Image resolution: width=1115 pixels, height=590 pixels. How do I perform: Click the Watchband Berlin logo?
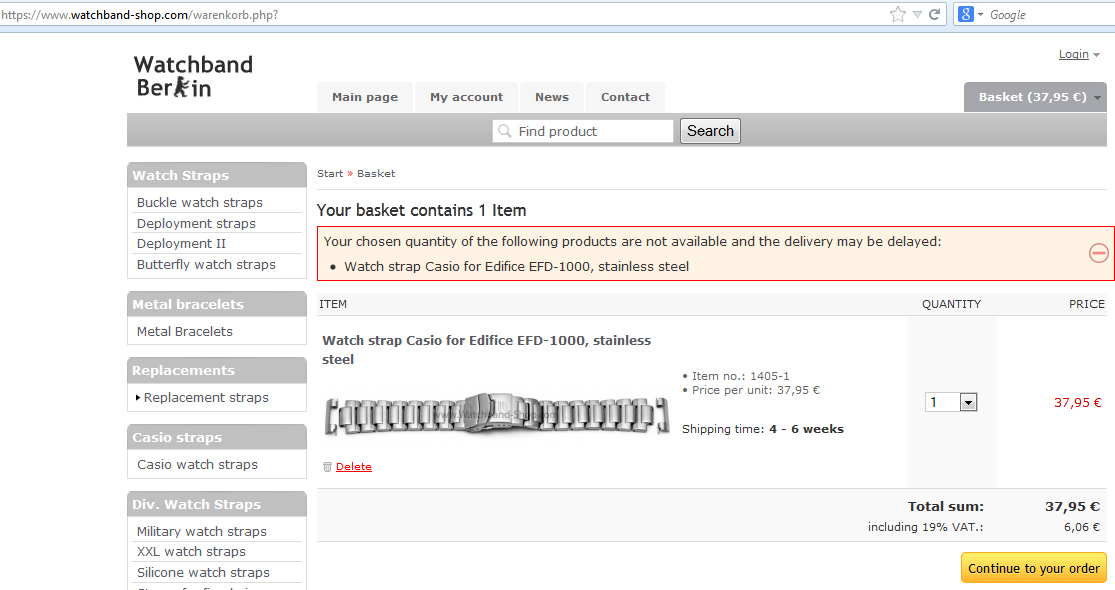click(193, 77)
